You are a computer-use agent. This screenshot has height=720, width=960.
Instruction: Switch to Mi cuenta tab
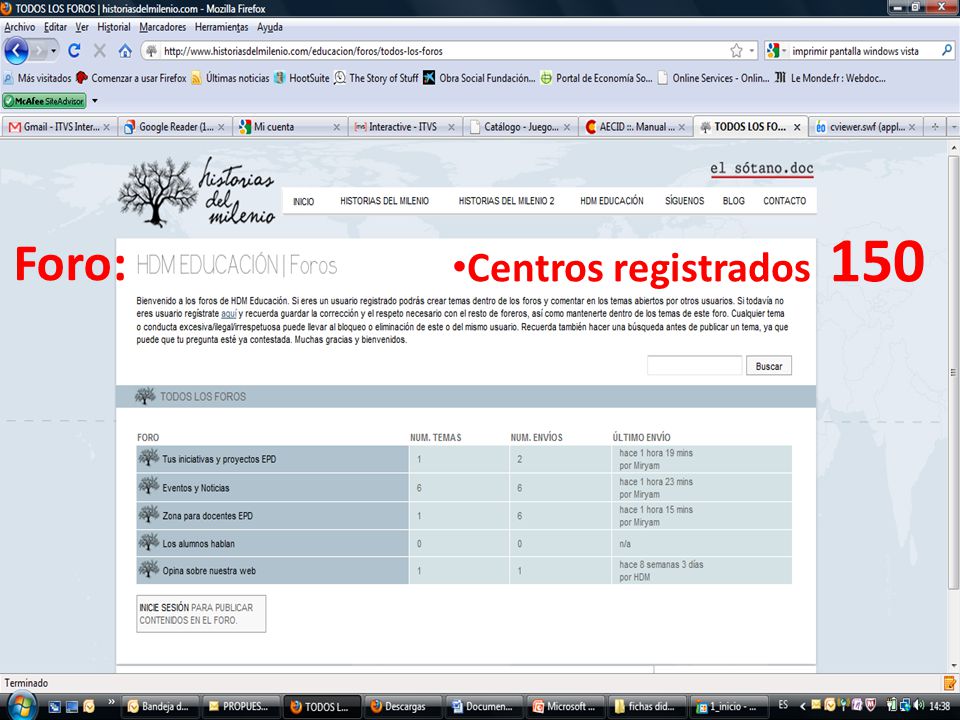click(x=290, y=127)
